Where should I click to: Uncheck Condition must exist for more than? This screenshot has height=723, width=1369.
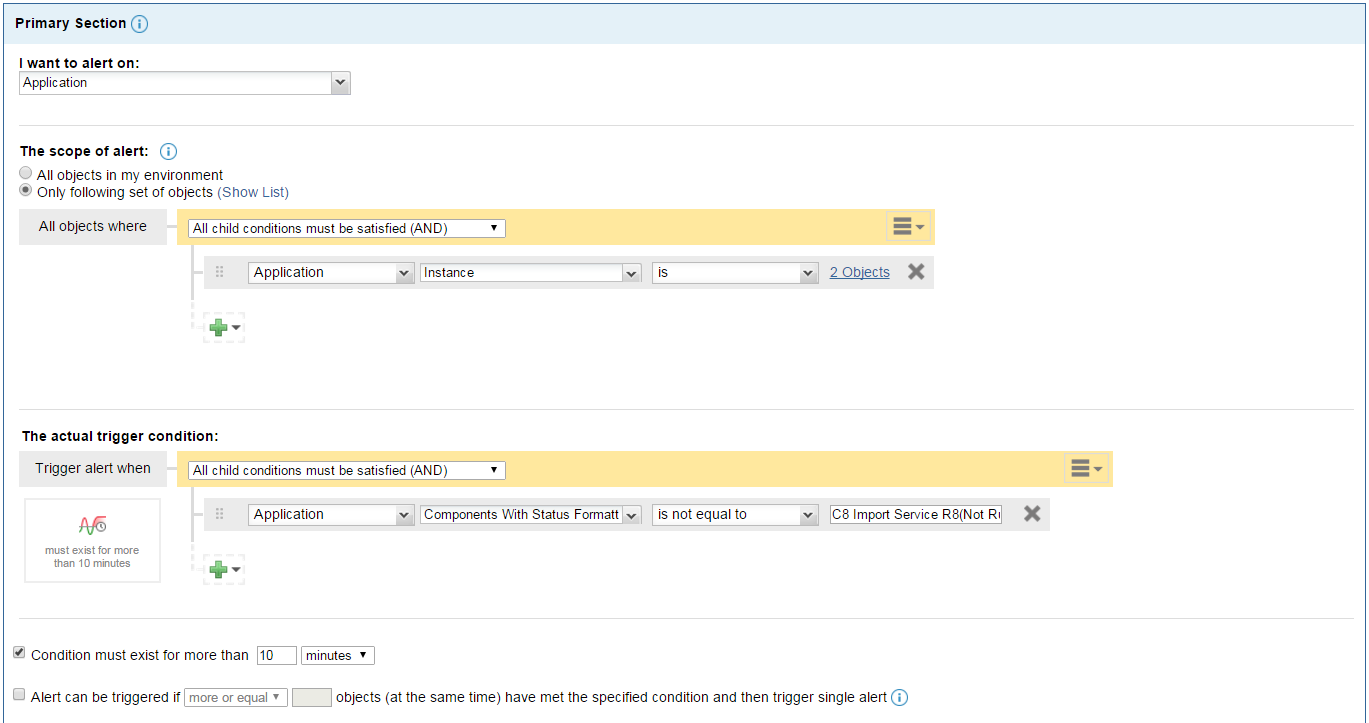tap(19, 653)
